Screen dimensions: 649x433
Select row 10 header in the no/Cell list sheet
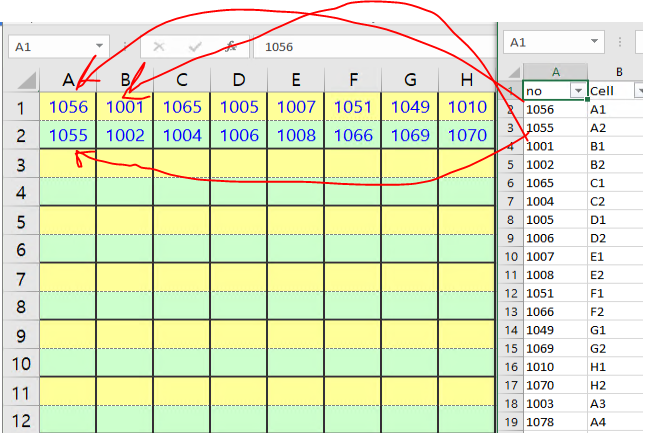point(511,257)
